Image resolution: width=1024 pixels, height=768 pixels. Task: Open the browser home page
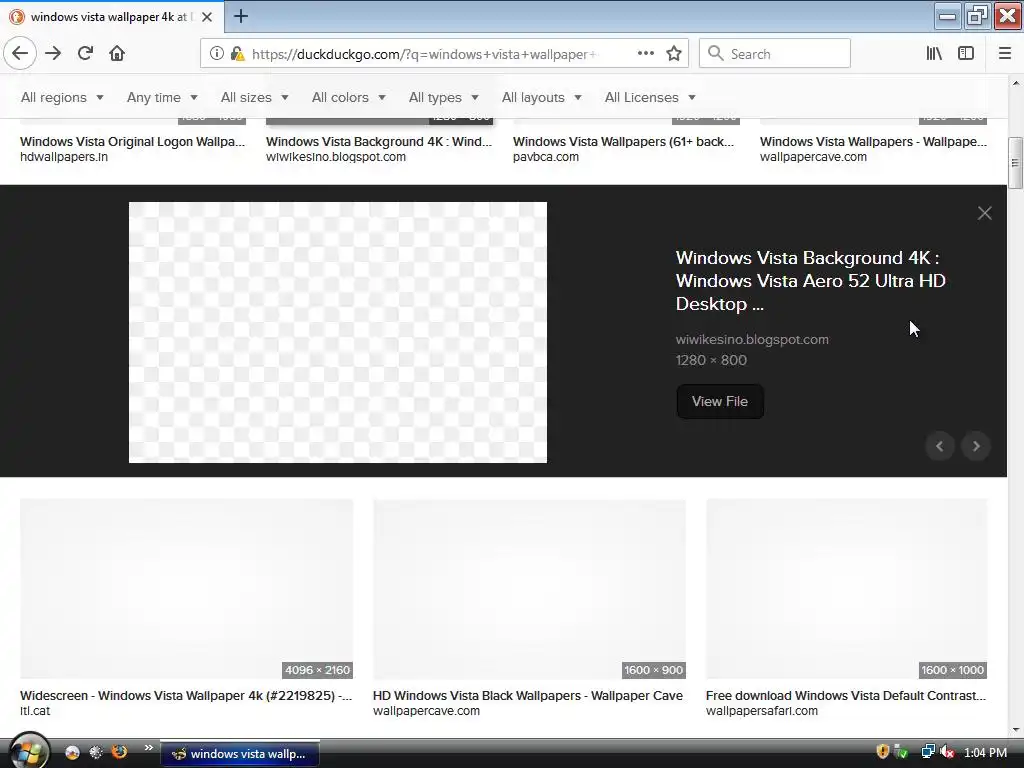click(x=117, y=54)
